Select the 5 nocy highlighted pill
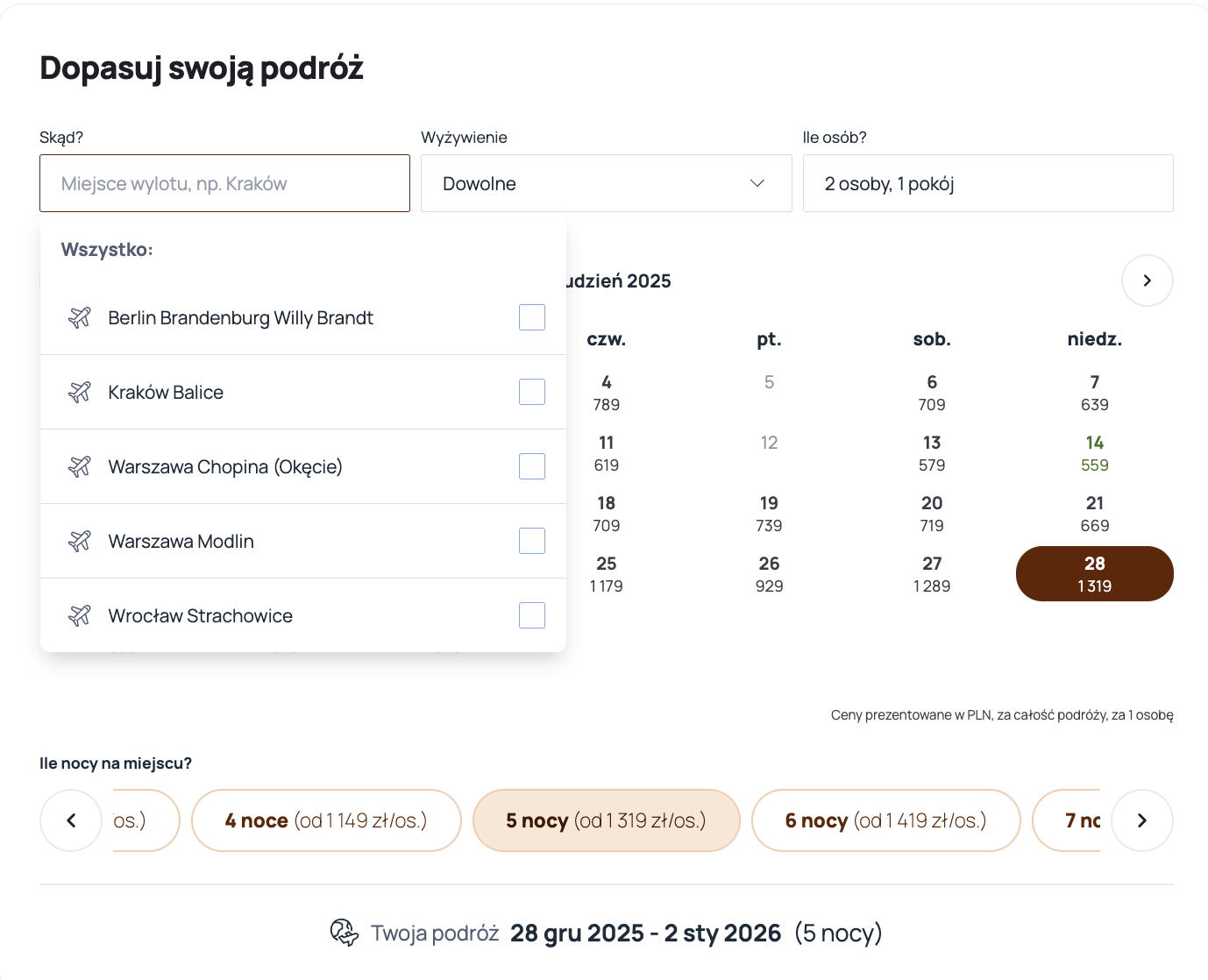Screen dimensions: 1208x980 [x=606, y=820]
